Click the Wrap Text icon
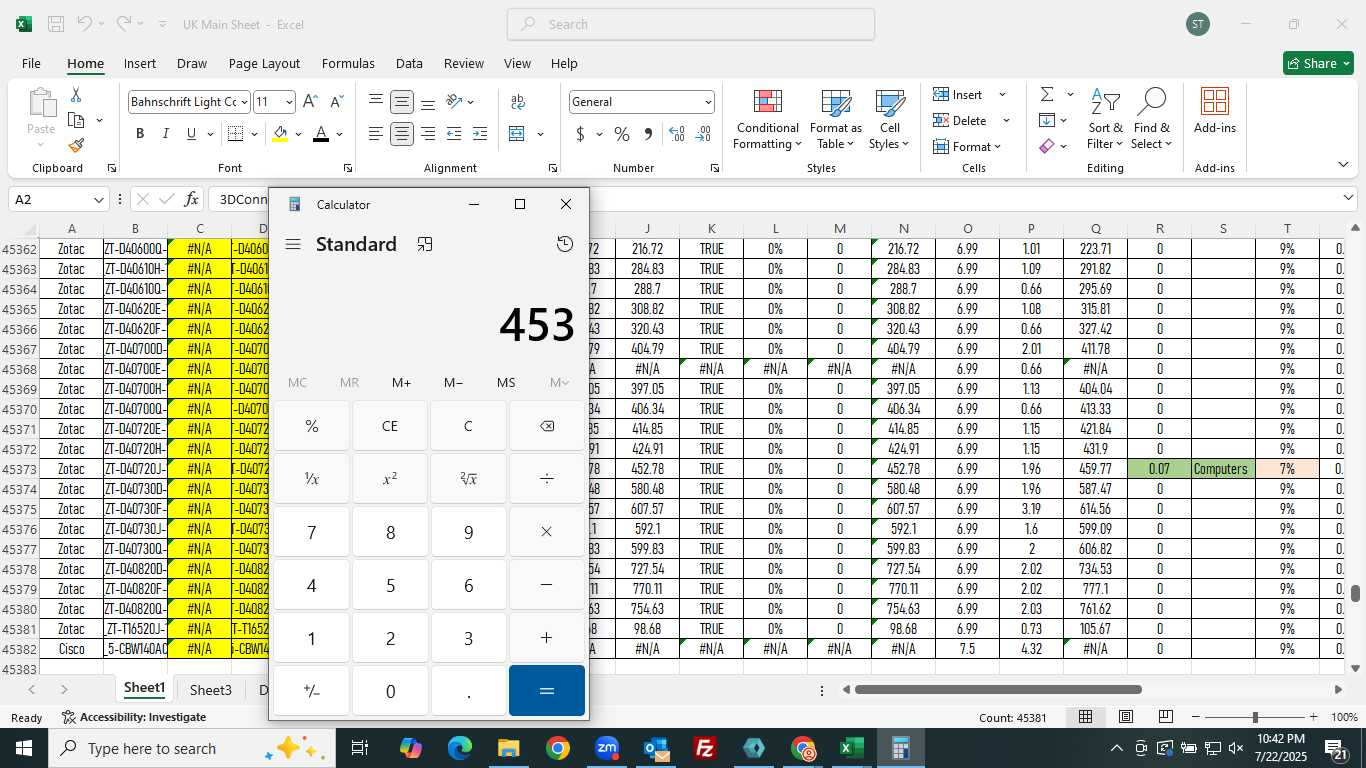Image resolution: width=1366 pixels, height=768 pixels. tap(518, 102)
